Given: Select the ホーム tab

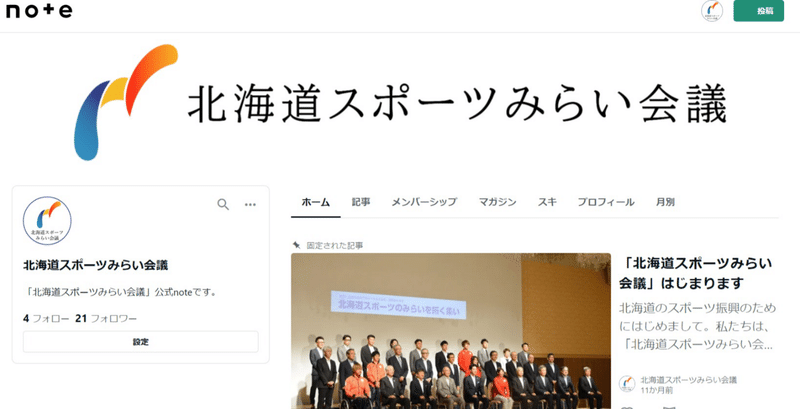Looking at the screenshot, I should 315,202.
